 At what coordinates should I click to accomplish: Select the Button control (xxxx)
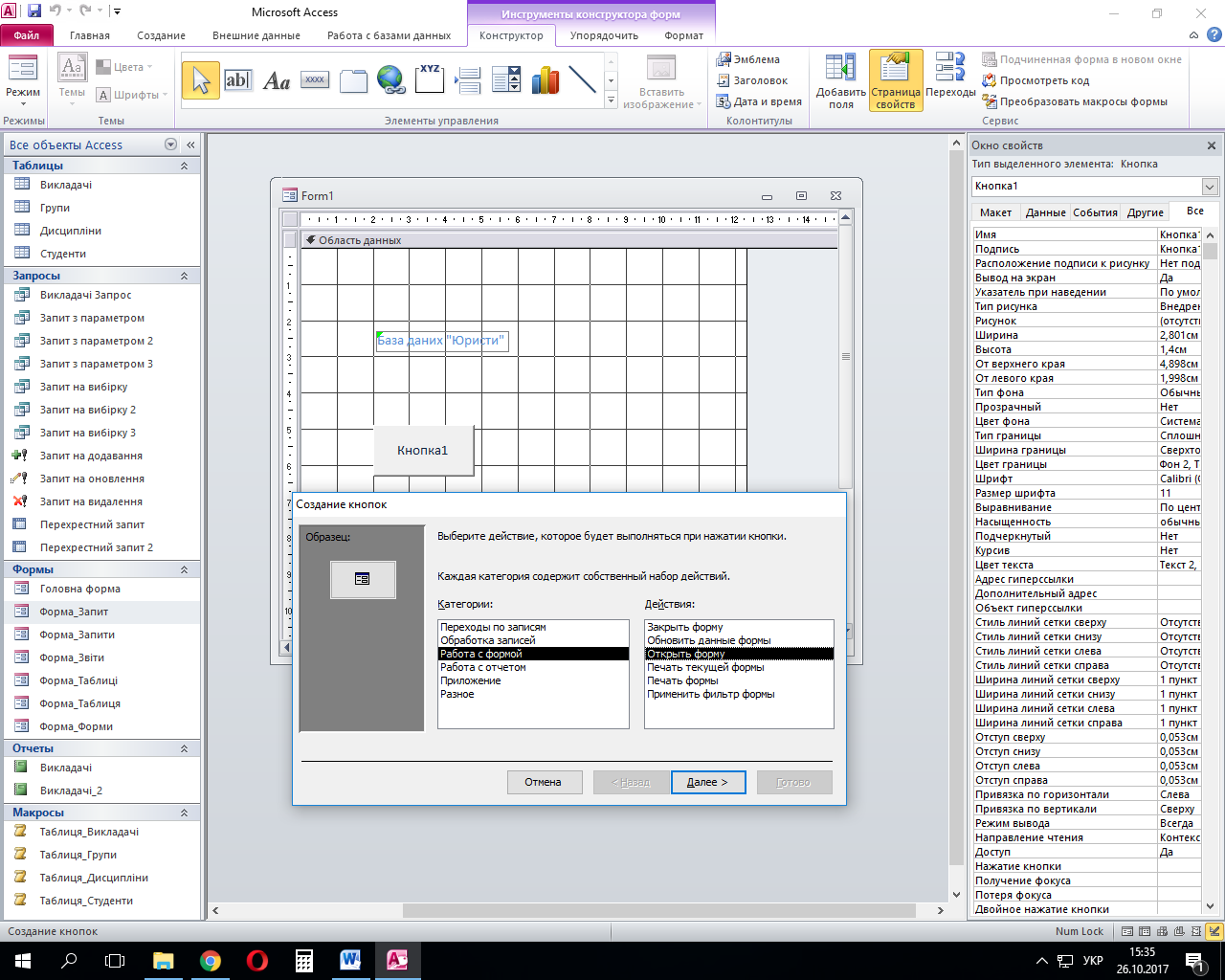[x=315, y=80]
